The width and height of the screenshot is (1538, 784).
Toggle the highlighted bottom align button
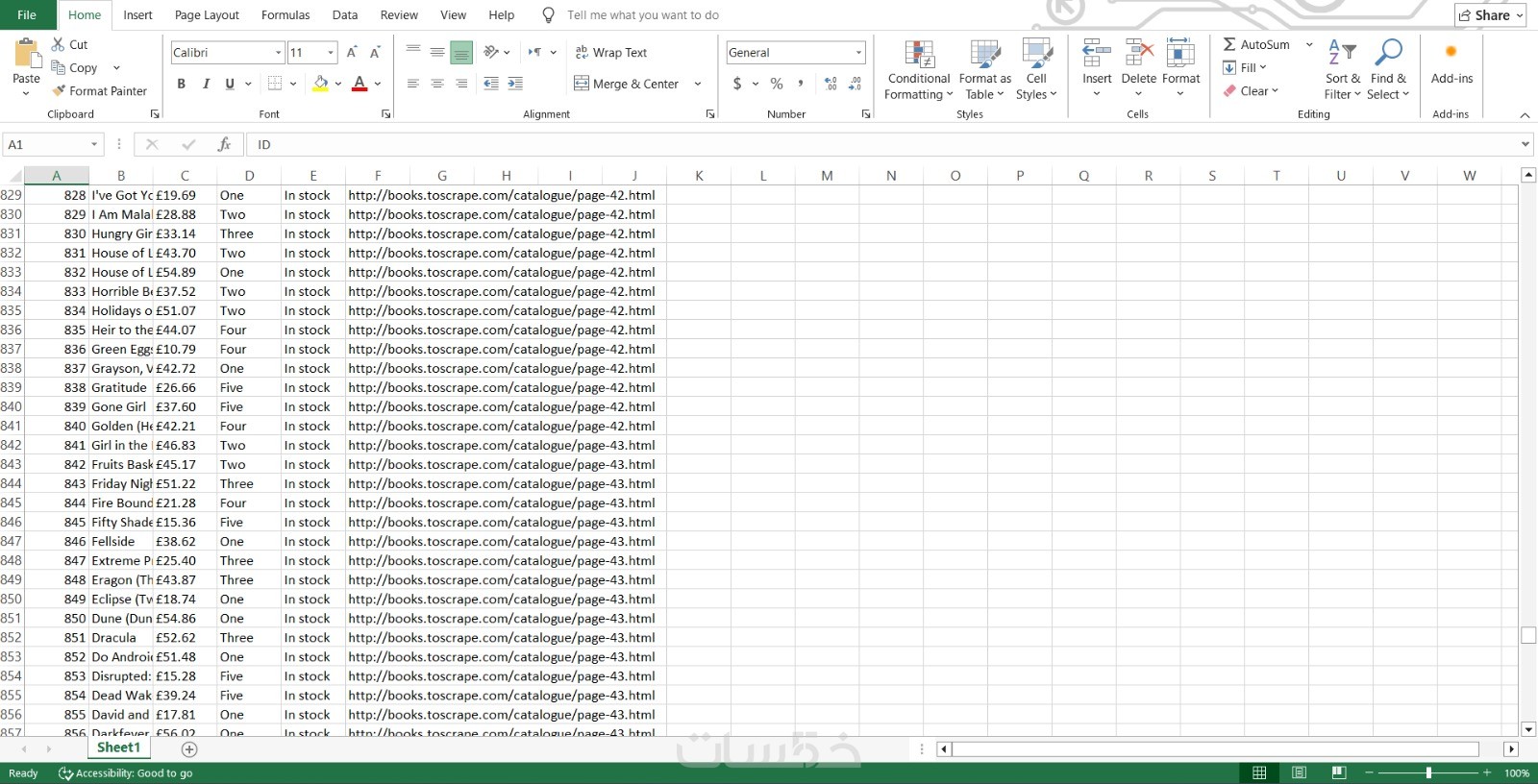(461, 53)
